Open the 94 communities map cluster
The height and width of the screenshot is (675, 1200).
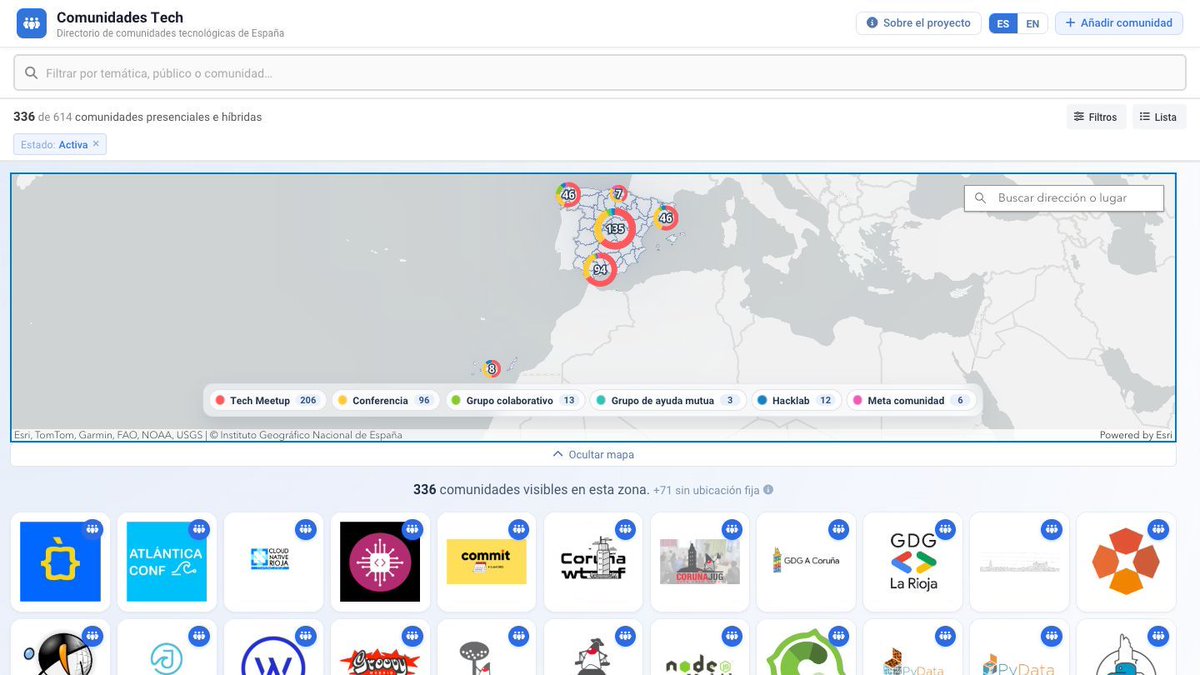tap(600, 270)
